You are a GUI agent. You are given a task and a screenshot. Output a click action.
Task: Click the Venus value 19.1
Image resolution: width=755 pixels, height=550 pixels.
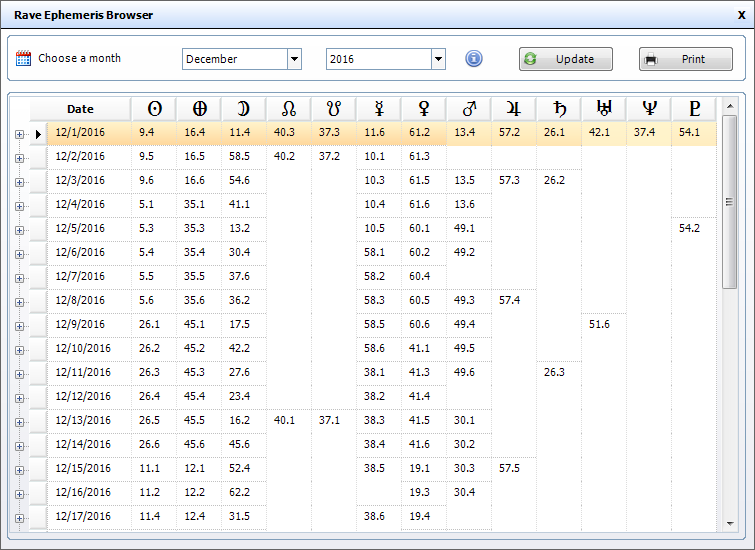419,468
